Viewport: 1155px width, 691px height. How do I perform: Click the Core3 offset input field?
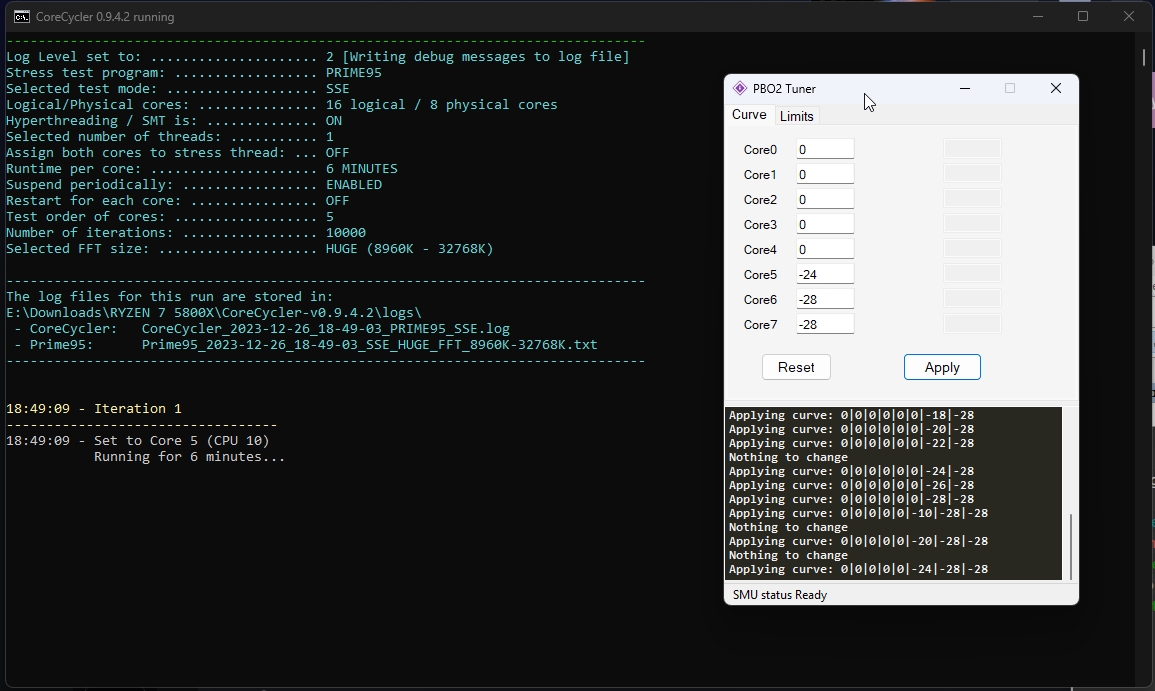(825, 225)
